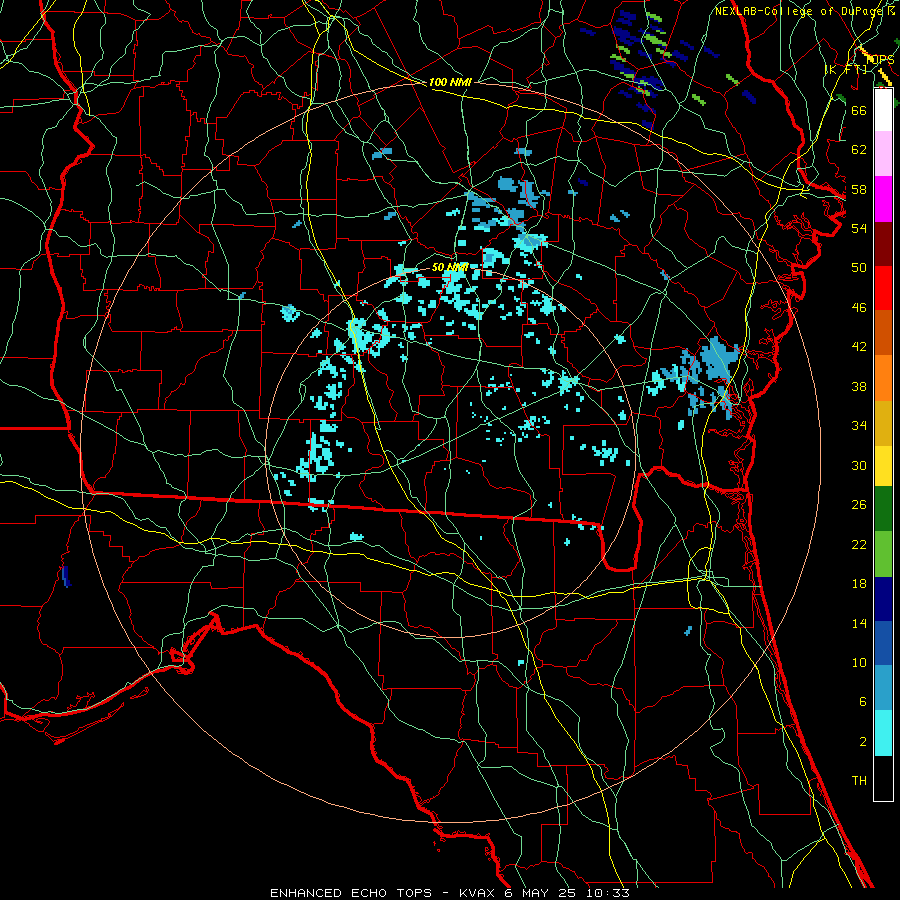
Task: Click the cyan legend swatch
Action: click(883, 733)
